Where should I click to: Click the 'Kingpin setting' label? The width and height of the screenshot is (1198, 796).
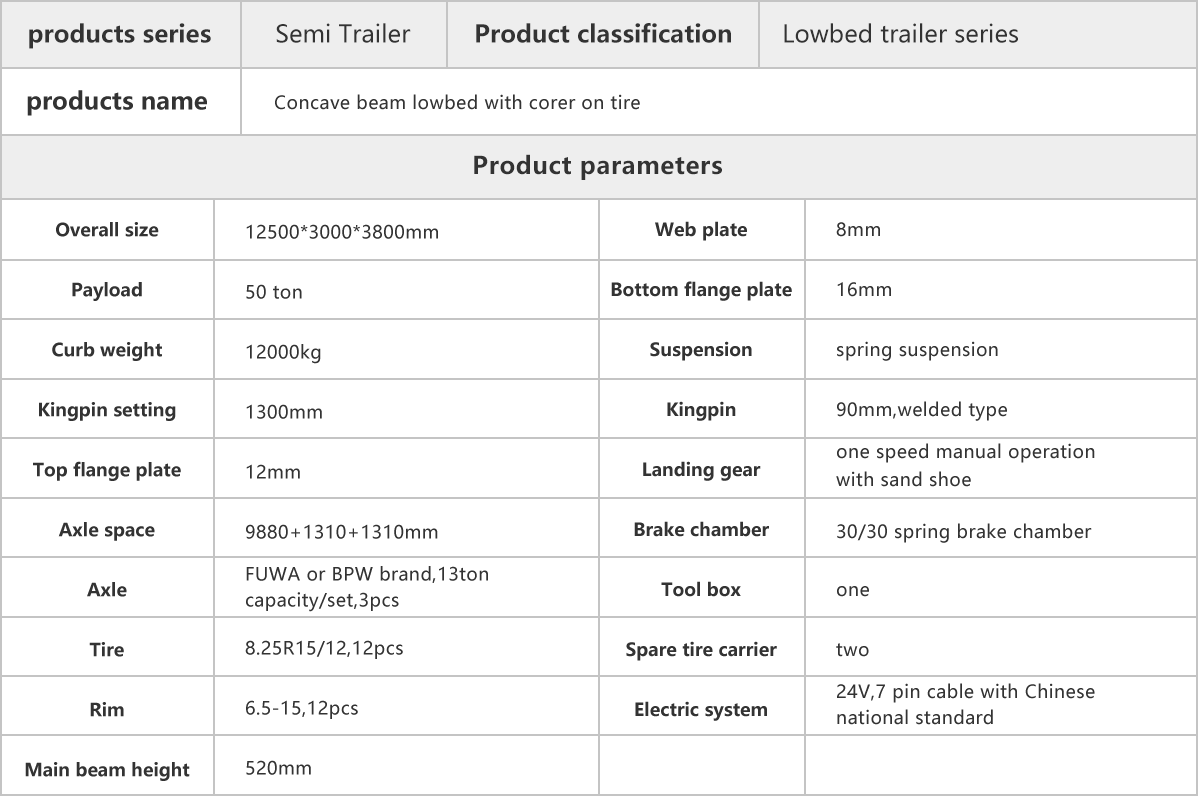107,410
